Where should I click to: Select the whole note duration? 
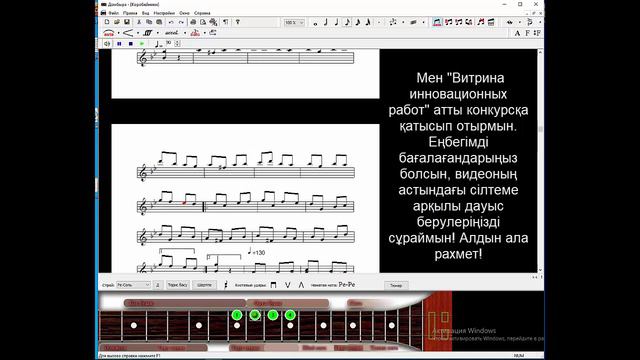(x=315, y=23)
